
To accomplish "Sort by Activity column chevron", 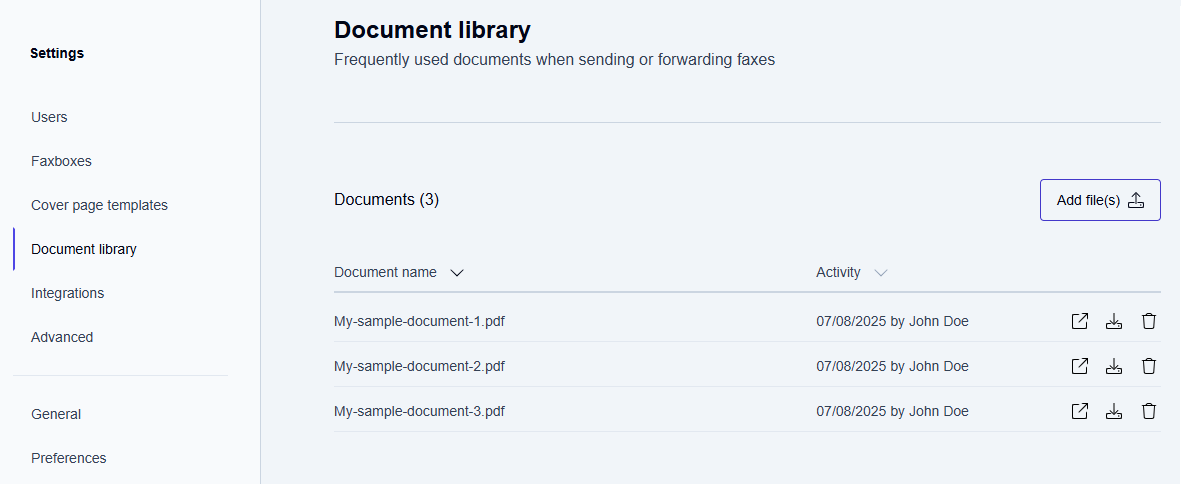I will click(880, 272).
